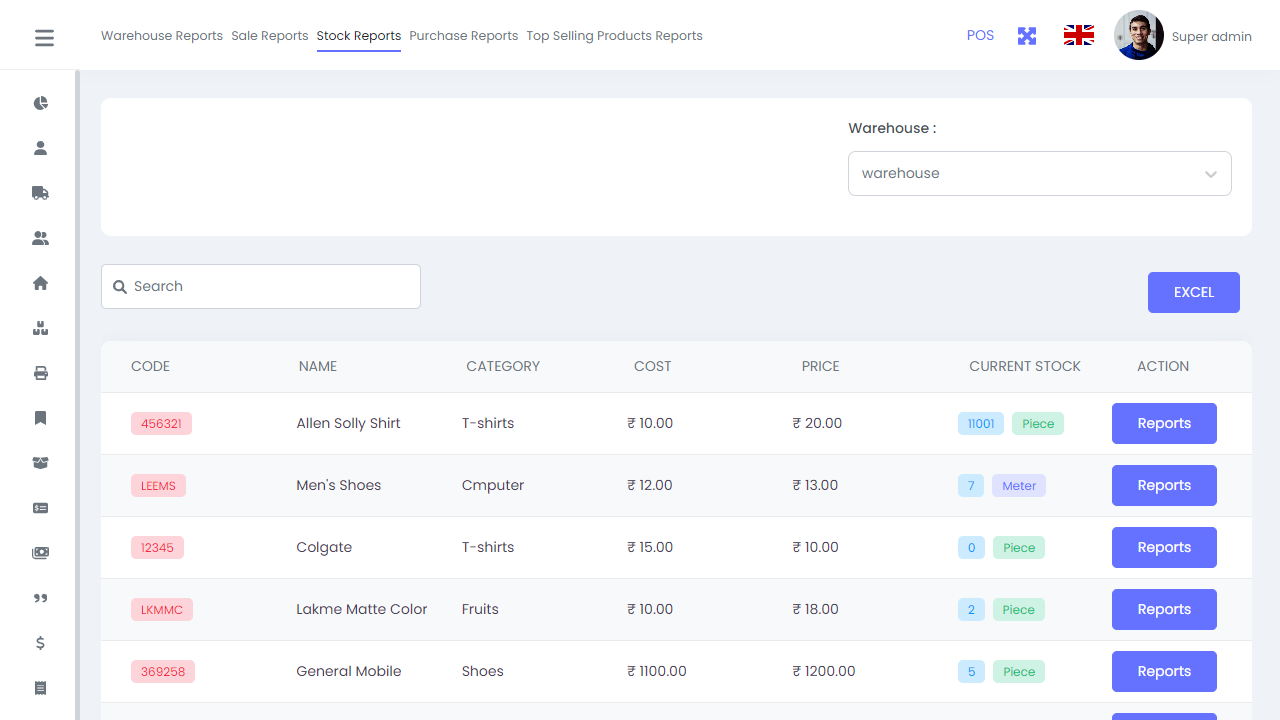Open language selector via UK flag
1280x720 pixels.
click(x=1078, y=36)
